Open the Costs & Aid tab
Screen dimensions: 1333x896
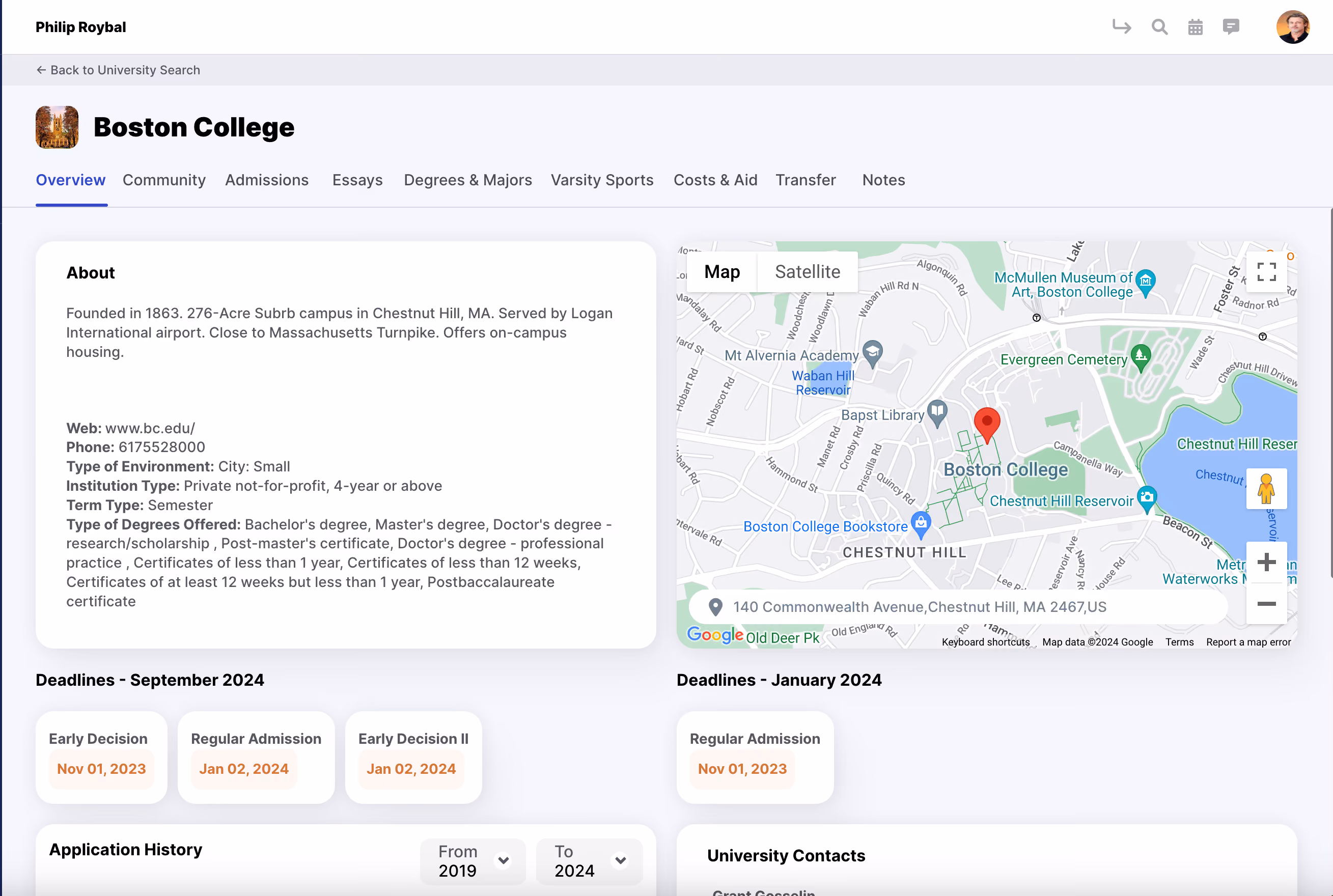715,180
